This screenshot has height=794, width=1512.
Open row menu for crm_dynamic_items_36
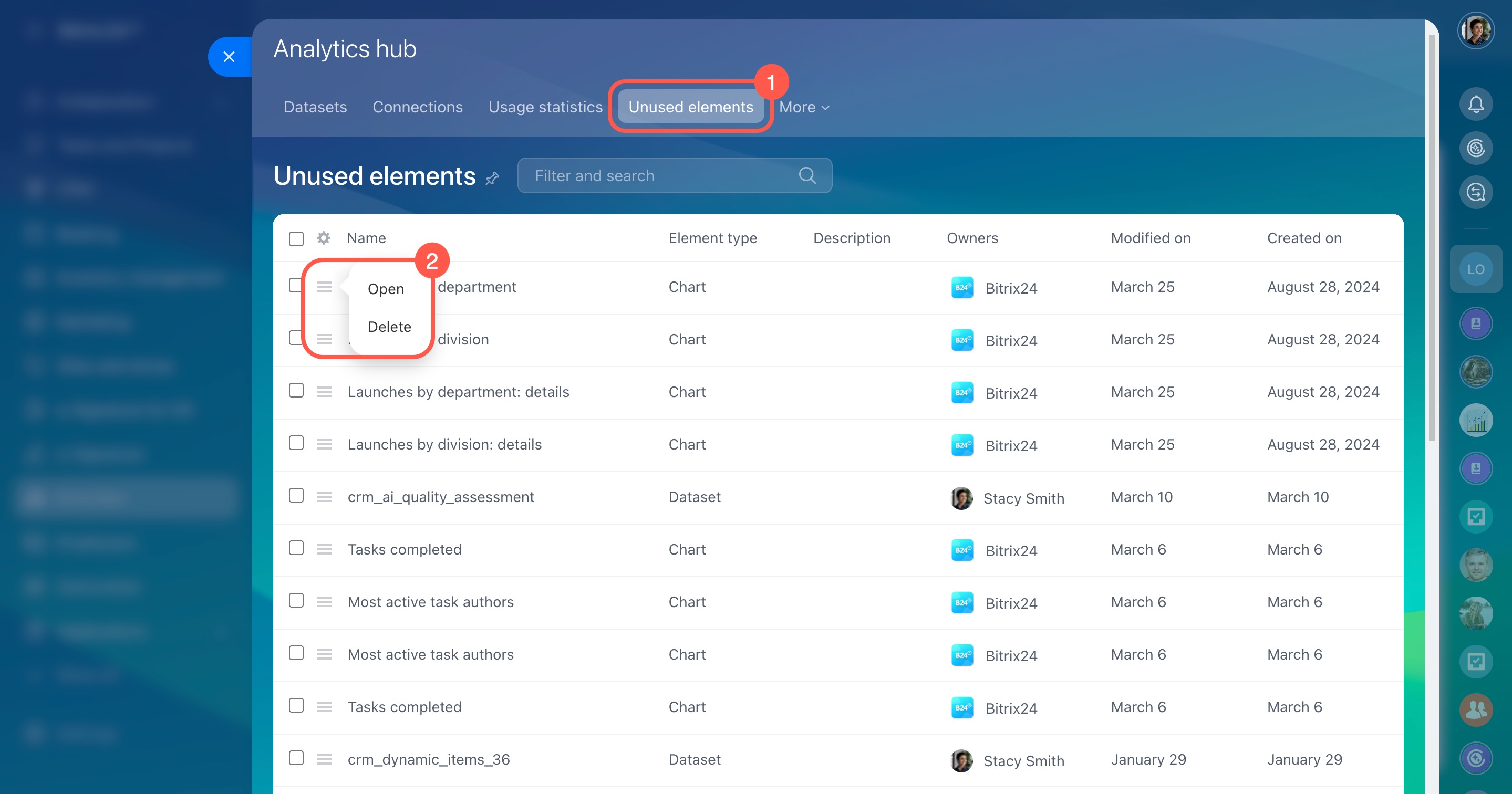coord(325,759)
